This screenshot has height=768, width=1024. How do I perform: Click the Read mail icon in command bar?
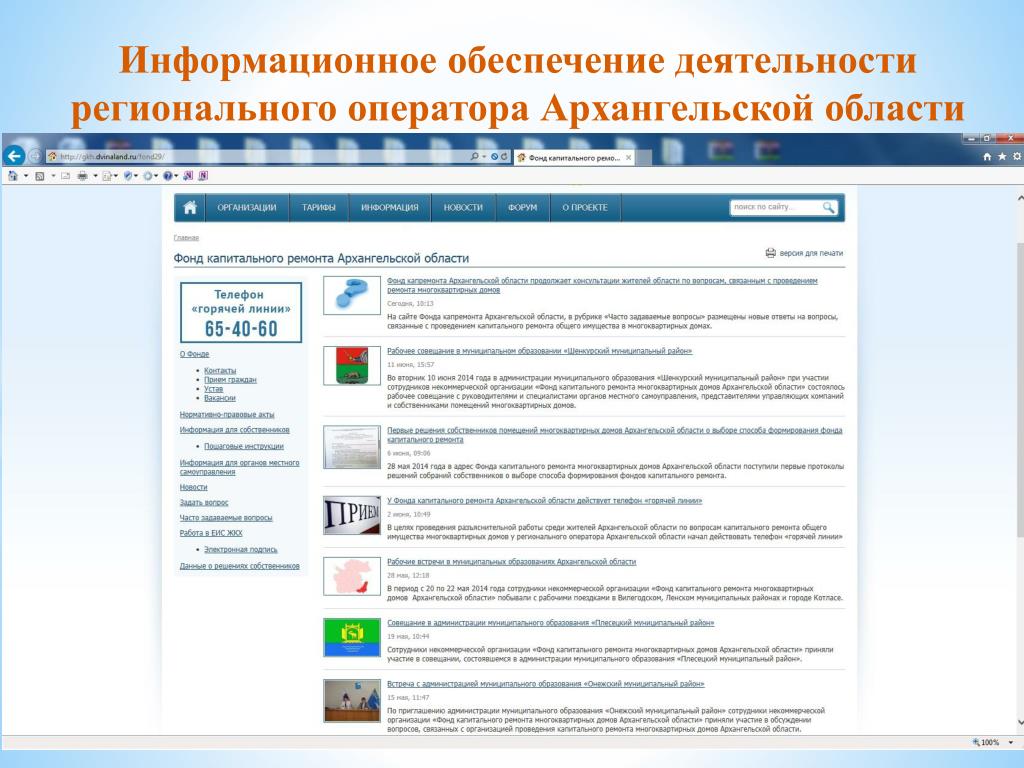(x=65, y=176)
